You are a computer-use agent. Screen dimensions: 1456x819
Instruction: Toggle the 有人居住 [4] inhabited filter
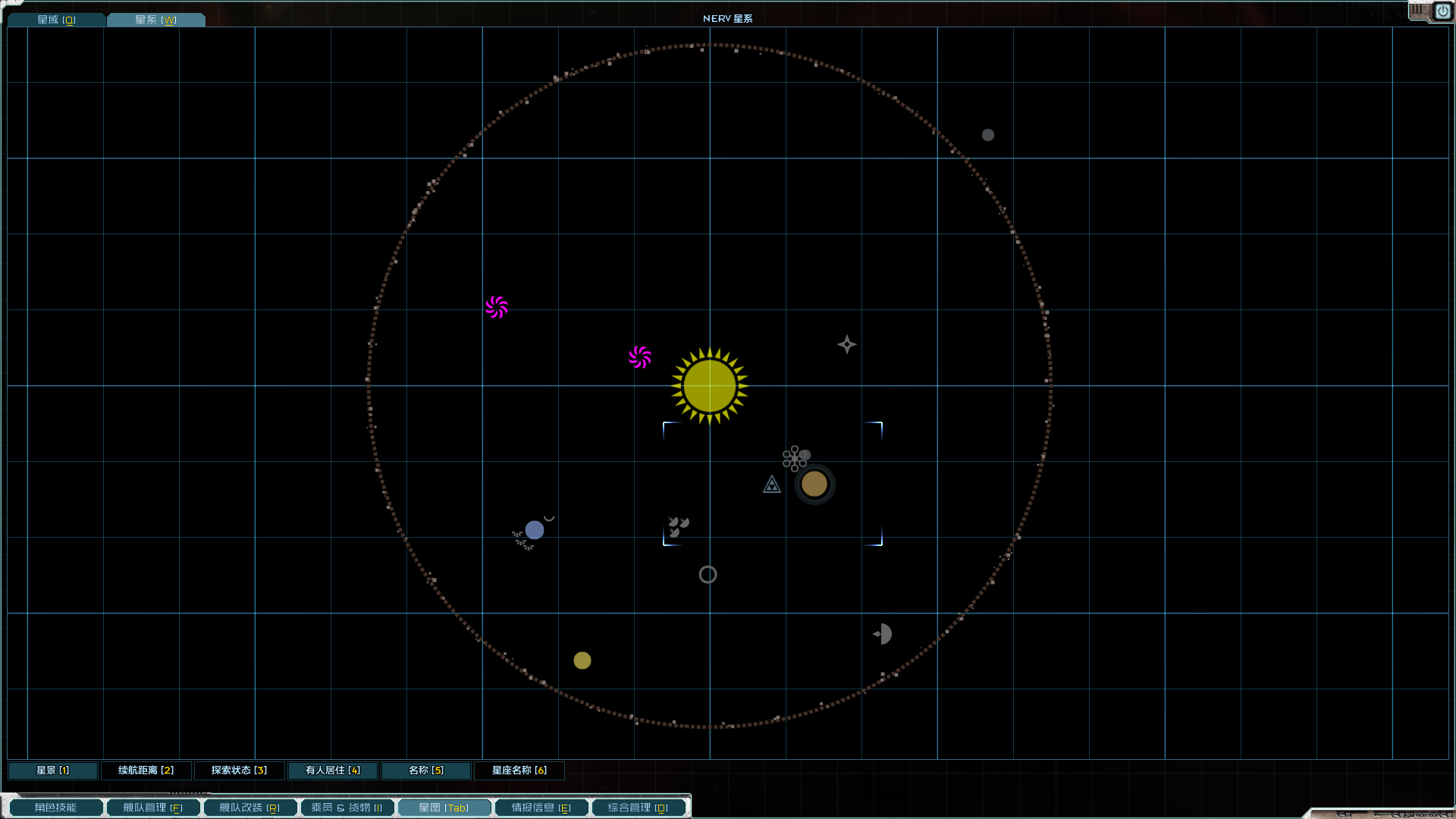coord(332,770)
